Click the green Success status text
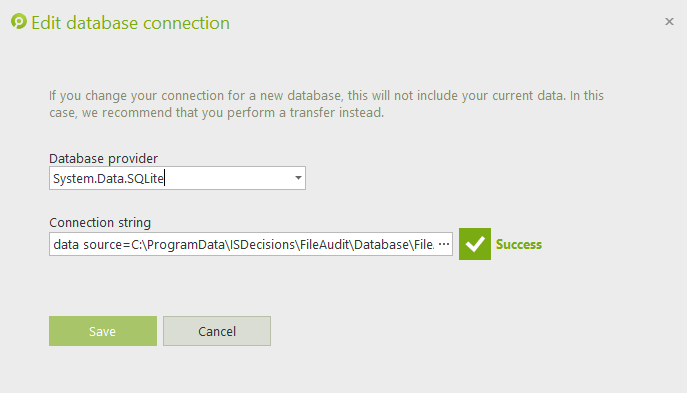The image size is (687, 393). click(x=519, y=244)
